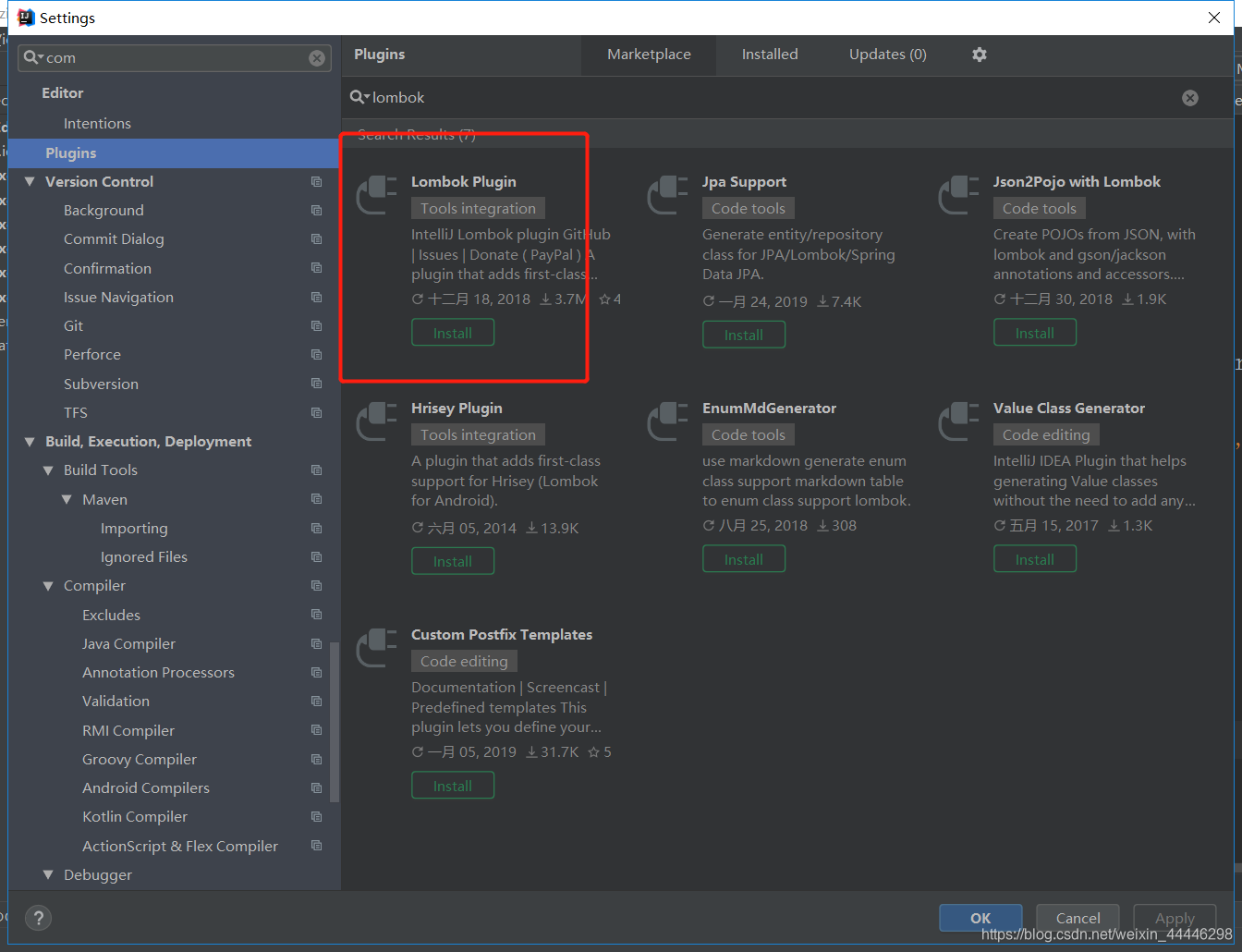Collapse the Compiler tree node
Viewport: 1242px width, 952px height.
[x=48, y=586]
